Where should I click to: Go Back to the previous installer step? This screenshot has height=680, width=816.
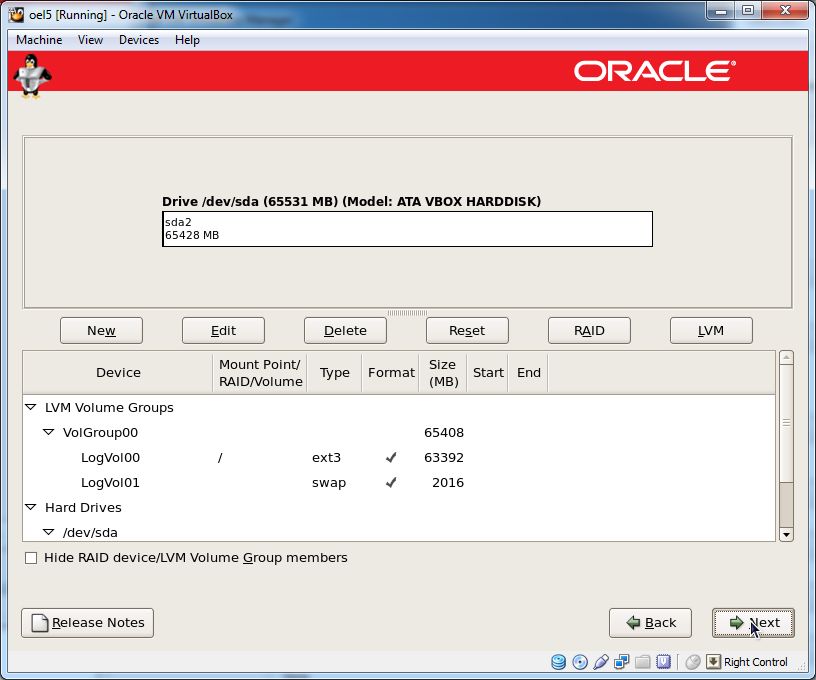(651, 623)
